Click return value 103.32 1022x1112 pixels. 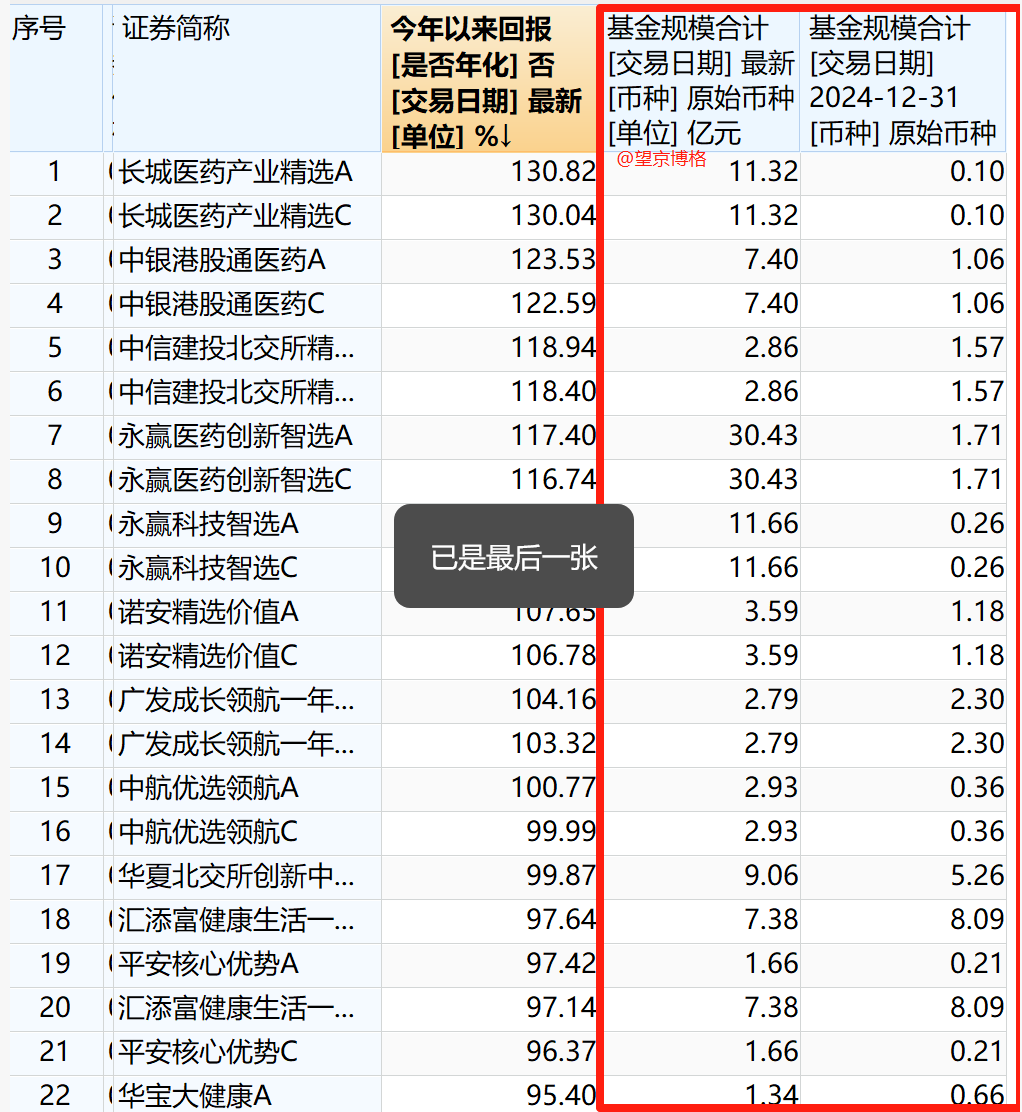[553, 743]
